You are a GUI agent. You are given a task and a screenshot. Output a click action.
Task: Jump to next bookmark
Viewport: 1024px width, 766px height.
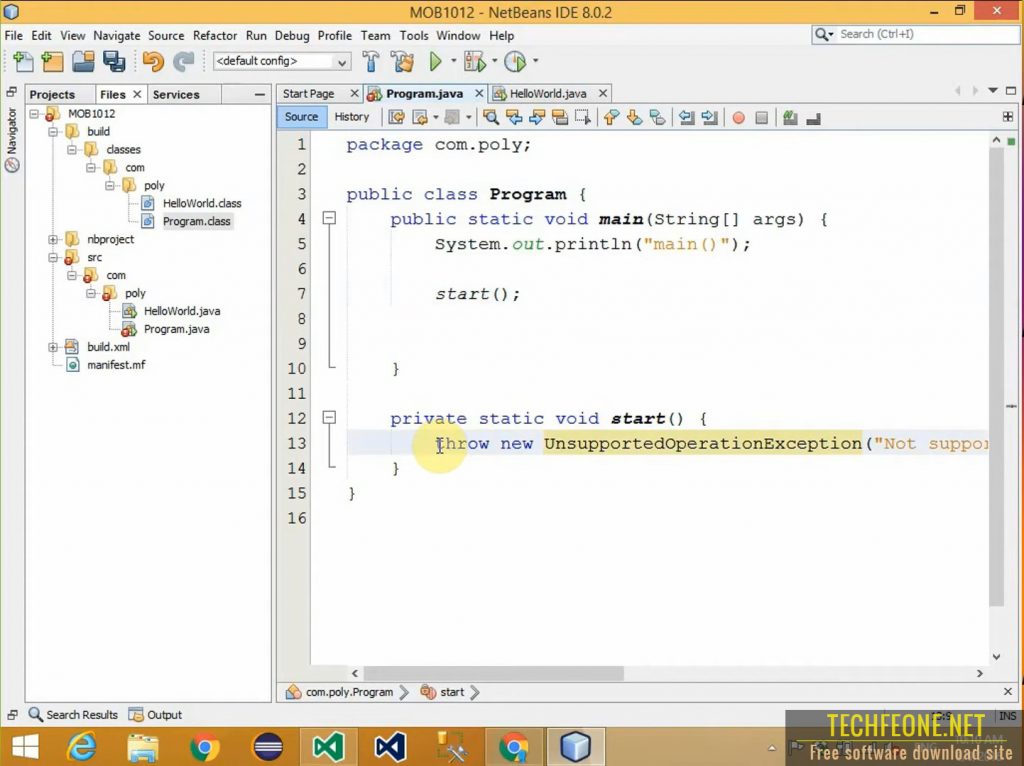[634, 118]
